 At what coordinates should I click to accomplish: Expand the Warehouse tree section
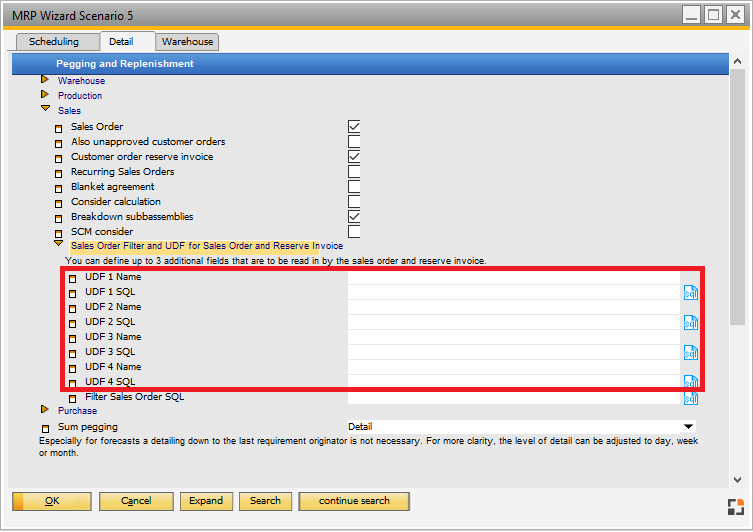pyautogui.click(x=45, y=80)
